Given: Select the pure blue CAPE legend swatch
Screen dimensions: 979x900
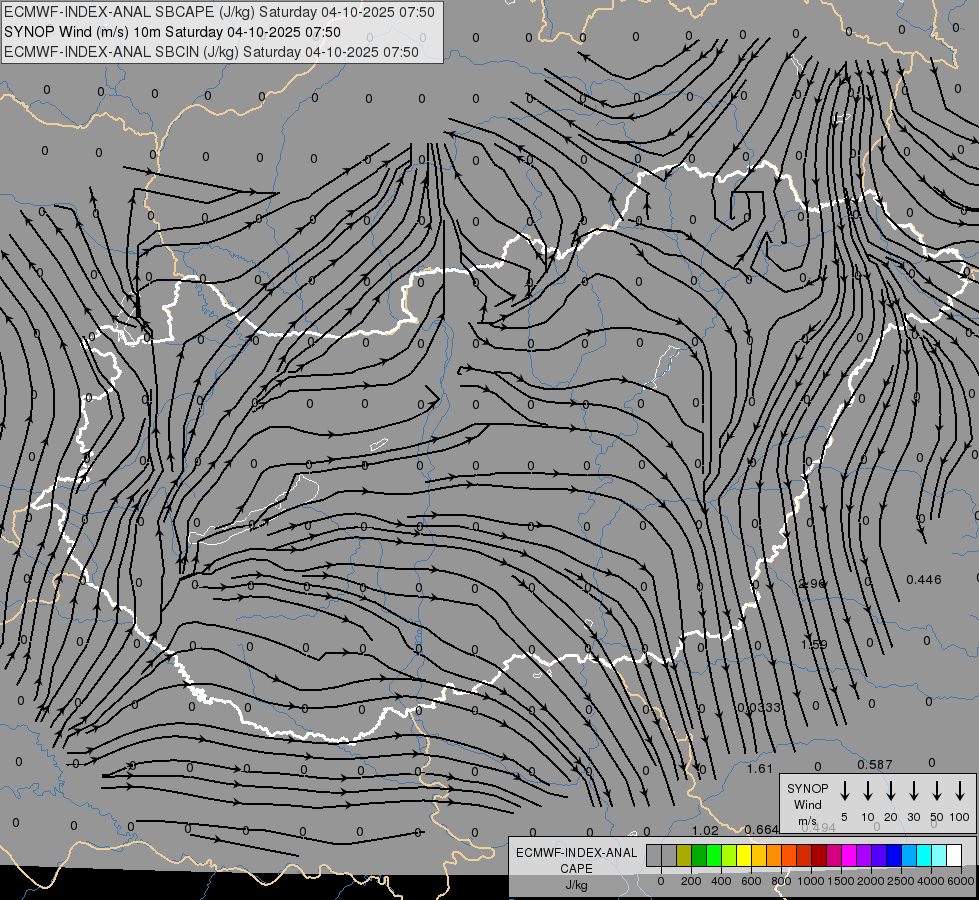Looking at the screenshot, I should [894, 856].
